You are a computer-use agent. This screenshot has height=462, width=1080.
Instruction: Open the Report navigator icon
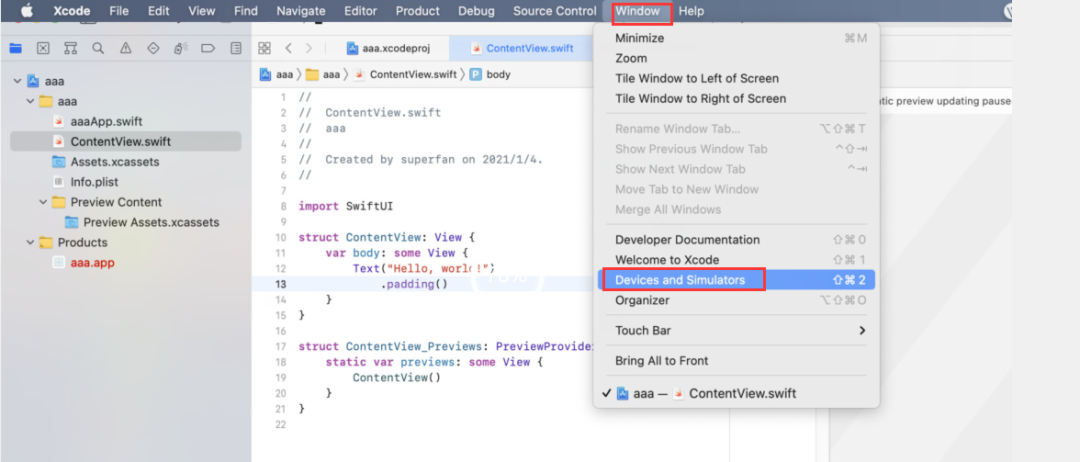tap(236, 48)
